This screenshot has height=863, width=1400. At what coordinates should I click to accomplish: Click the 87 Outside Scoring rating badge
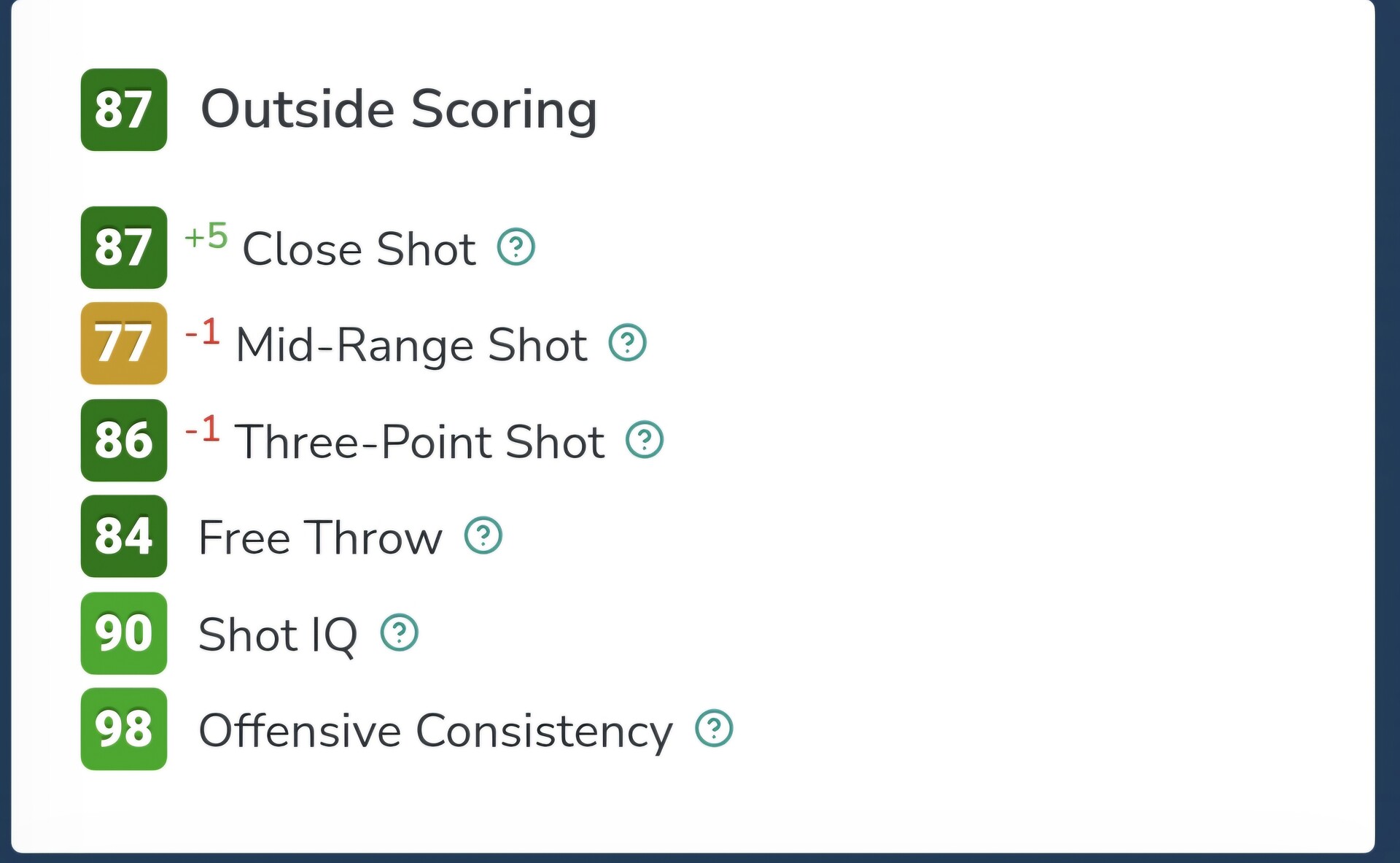pos(124,110)
